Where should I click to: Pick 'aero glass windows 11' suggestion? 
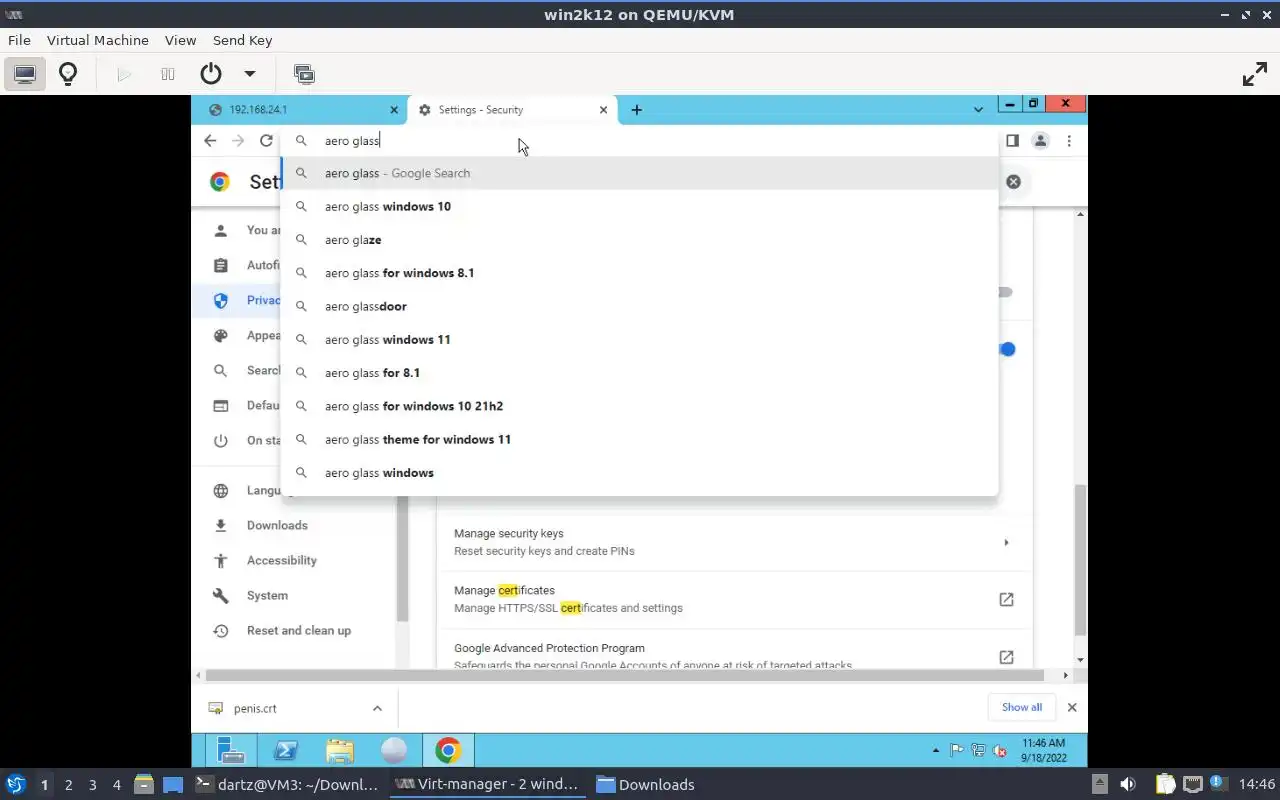(640, 339)
